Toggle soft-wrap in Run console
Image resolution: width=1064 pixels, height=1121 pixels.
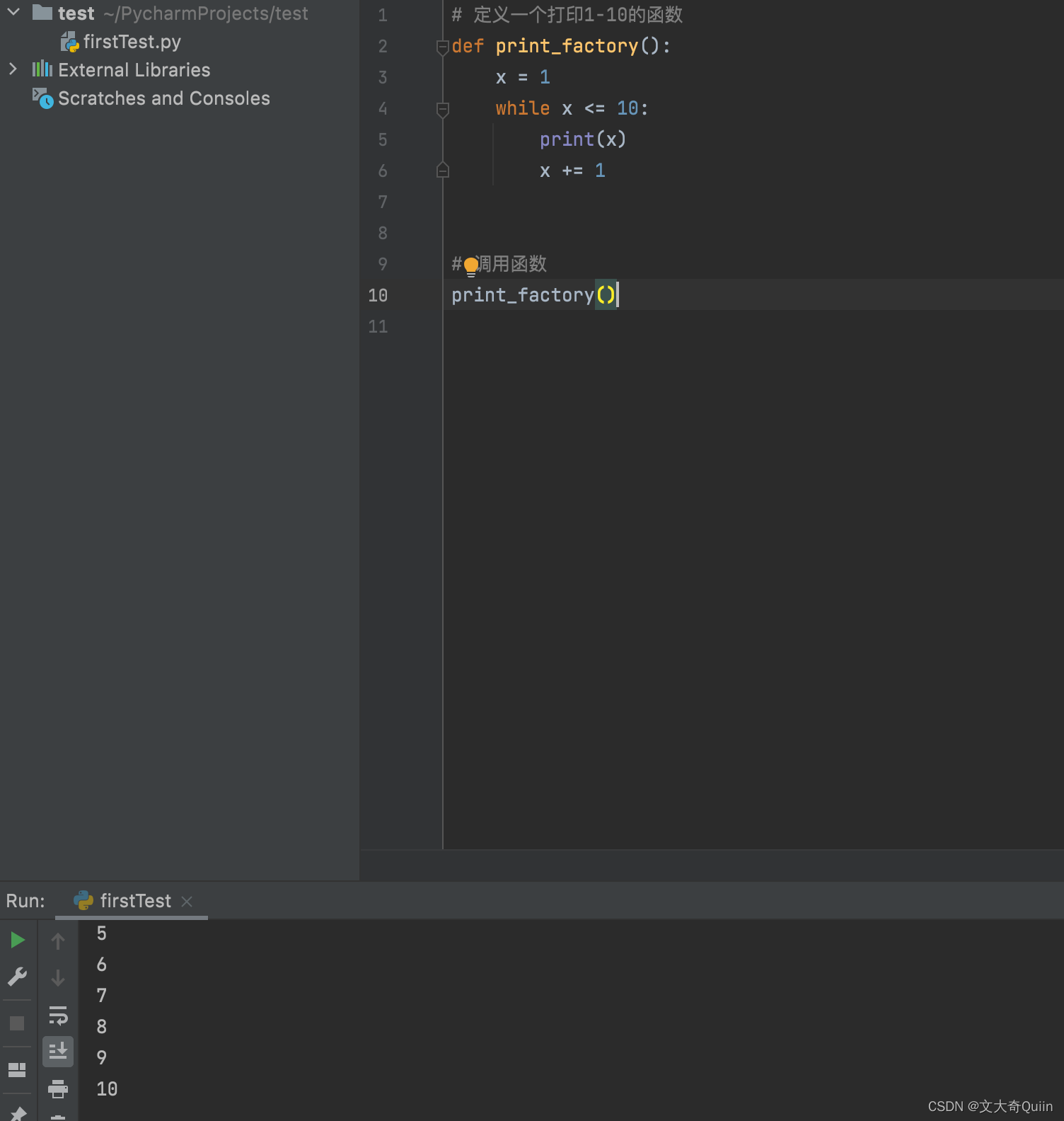58,1016
